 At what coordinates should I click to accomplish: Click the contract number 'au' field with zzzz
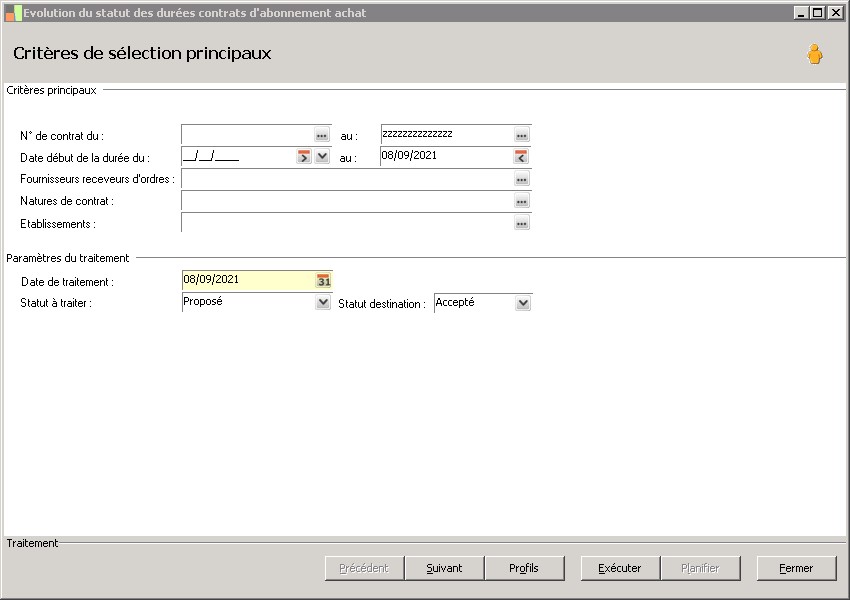(447, 134)
